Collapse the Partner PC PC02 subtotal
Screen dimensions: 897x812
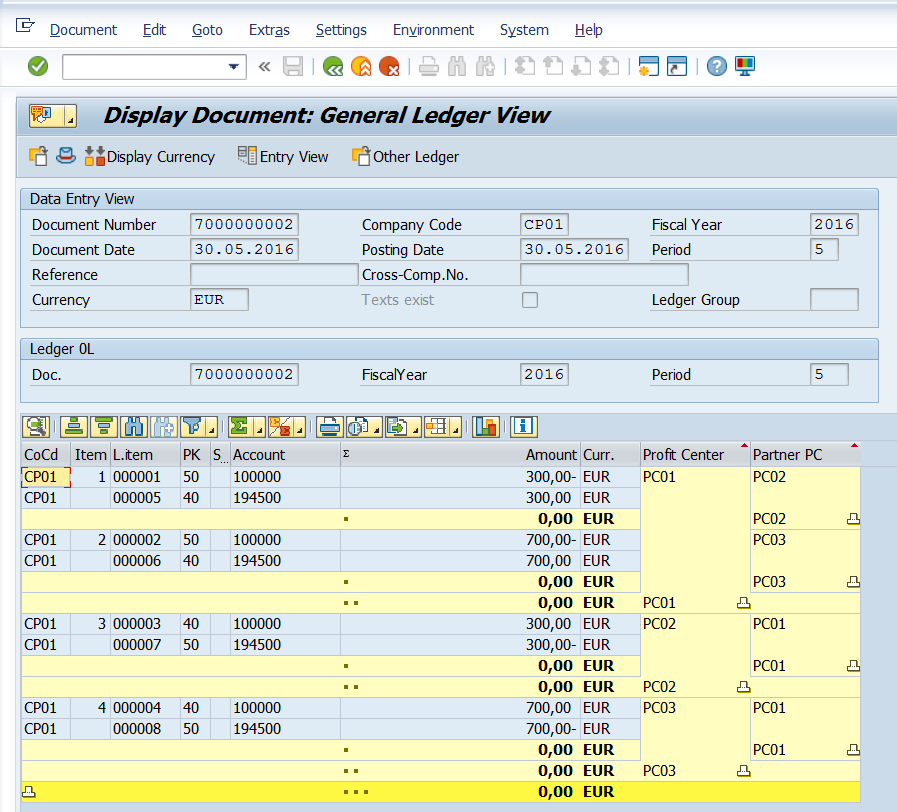(853, 519)
